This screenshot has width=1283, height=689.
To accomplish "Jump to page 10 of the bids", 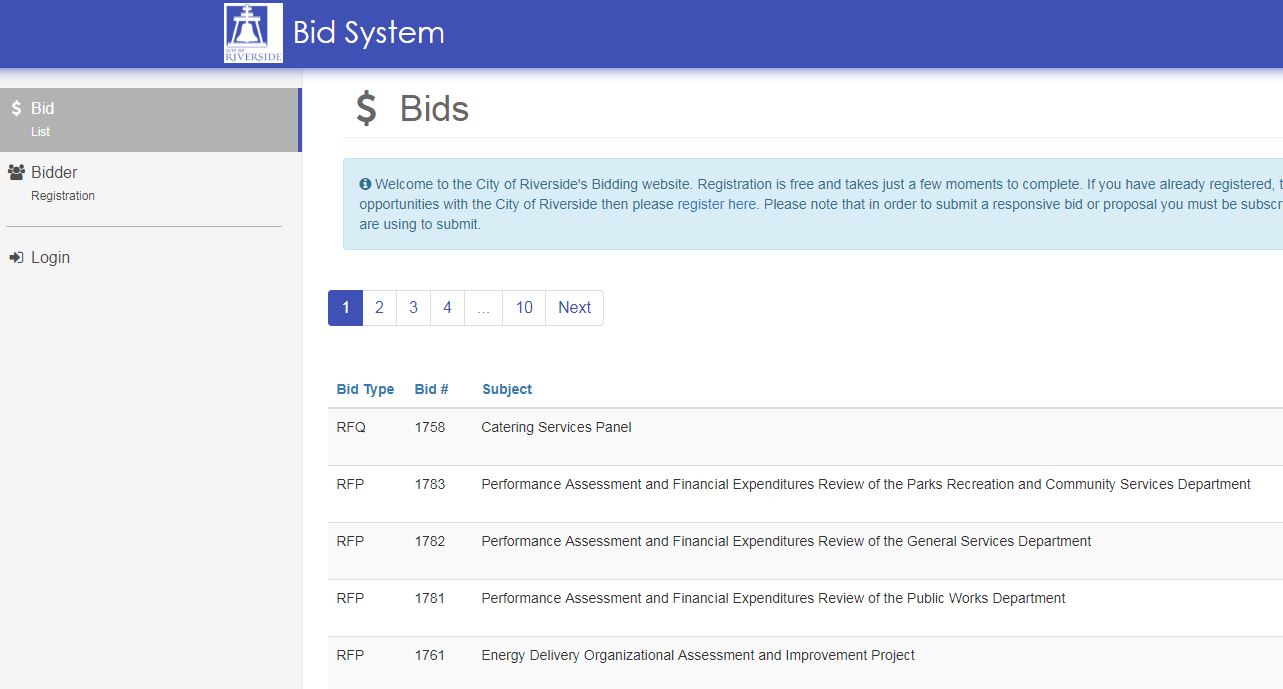I will (x=524, y=308).
